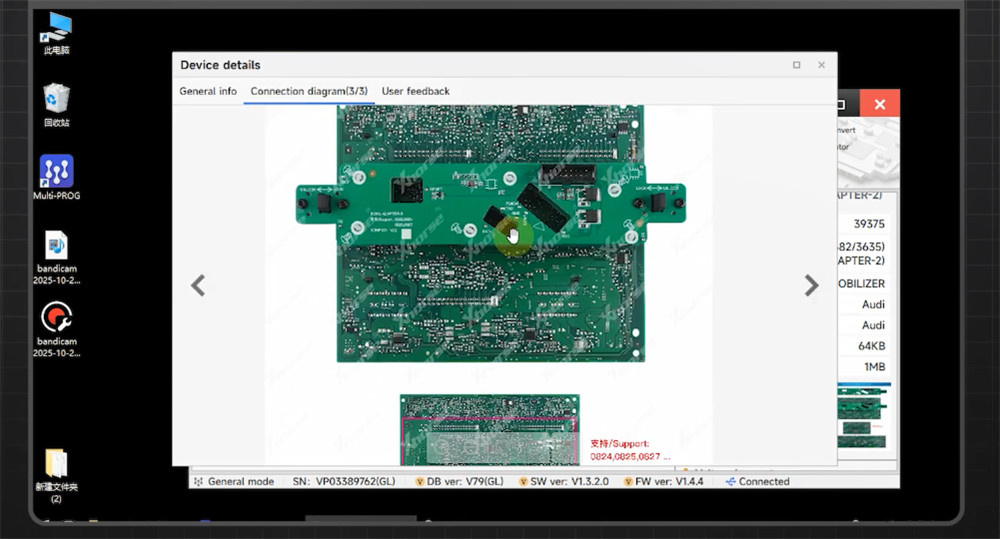Image resolution: width=1000 pixels, height=539 pixels.
Task: Open the General info tab
Action: click(x=208, y=91)
